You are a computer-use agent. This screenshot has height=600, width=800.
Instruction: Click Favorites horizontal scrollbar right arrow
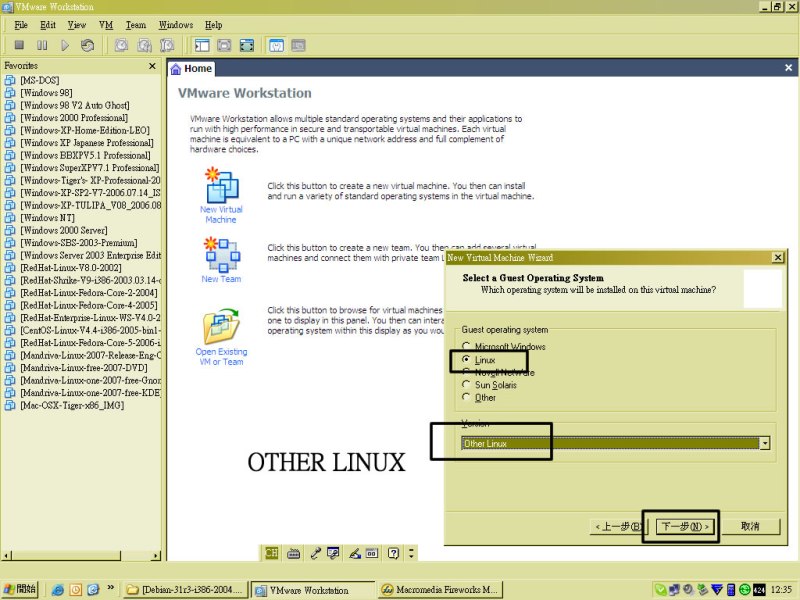tap(156, 556)
